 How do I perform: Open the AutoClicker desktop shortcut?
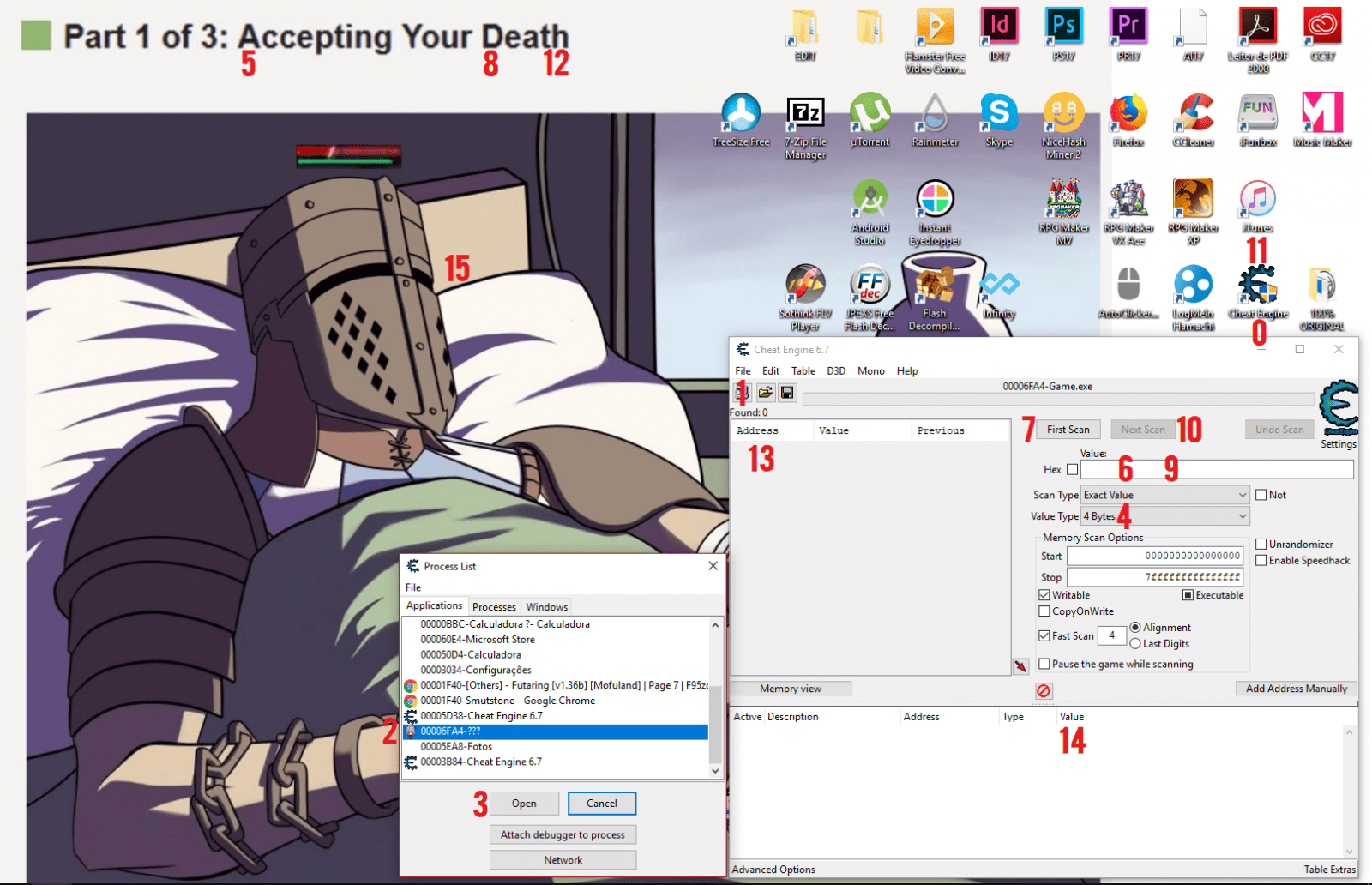[1128, 292]
